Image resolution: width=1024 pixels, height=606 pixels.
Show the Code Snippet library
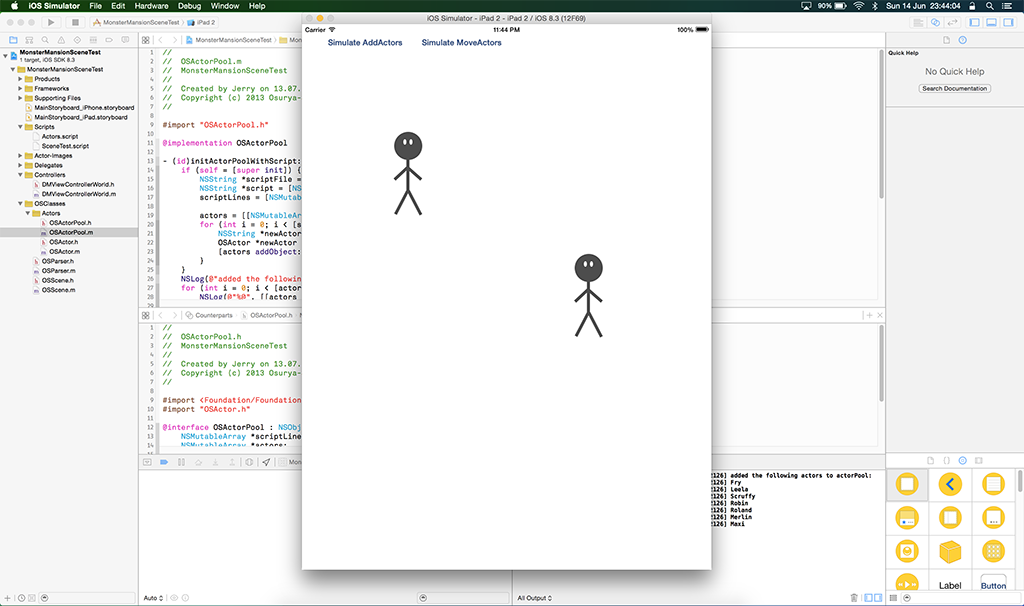click(947, 460)
